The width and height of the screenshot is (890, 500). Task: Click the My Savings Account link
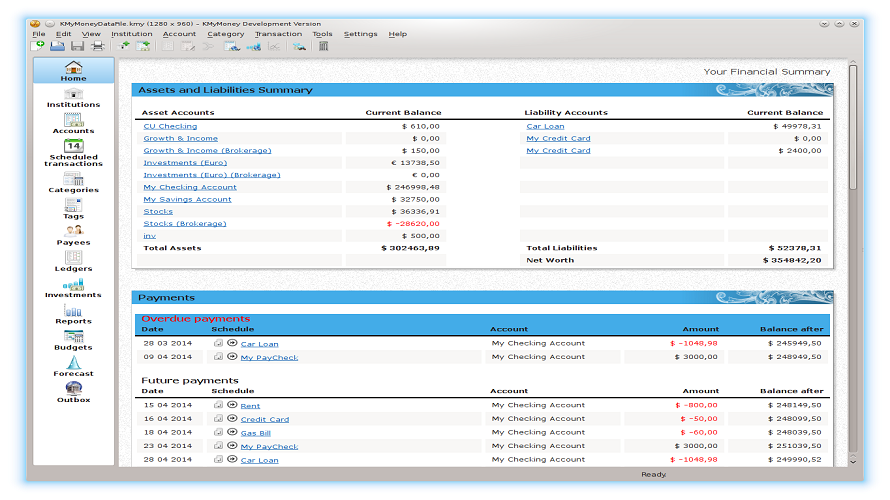tap(187, 199)
